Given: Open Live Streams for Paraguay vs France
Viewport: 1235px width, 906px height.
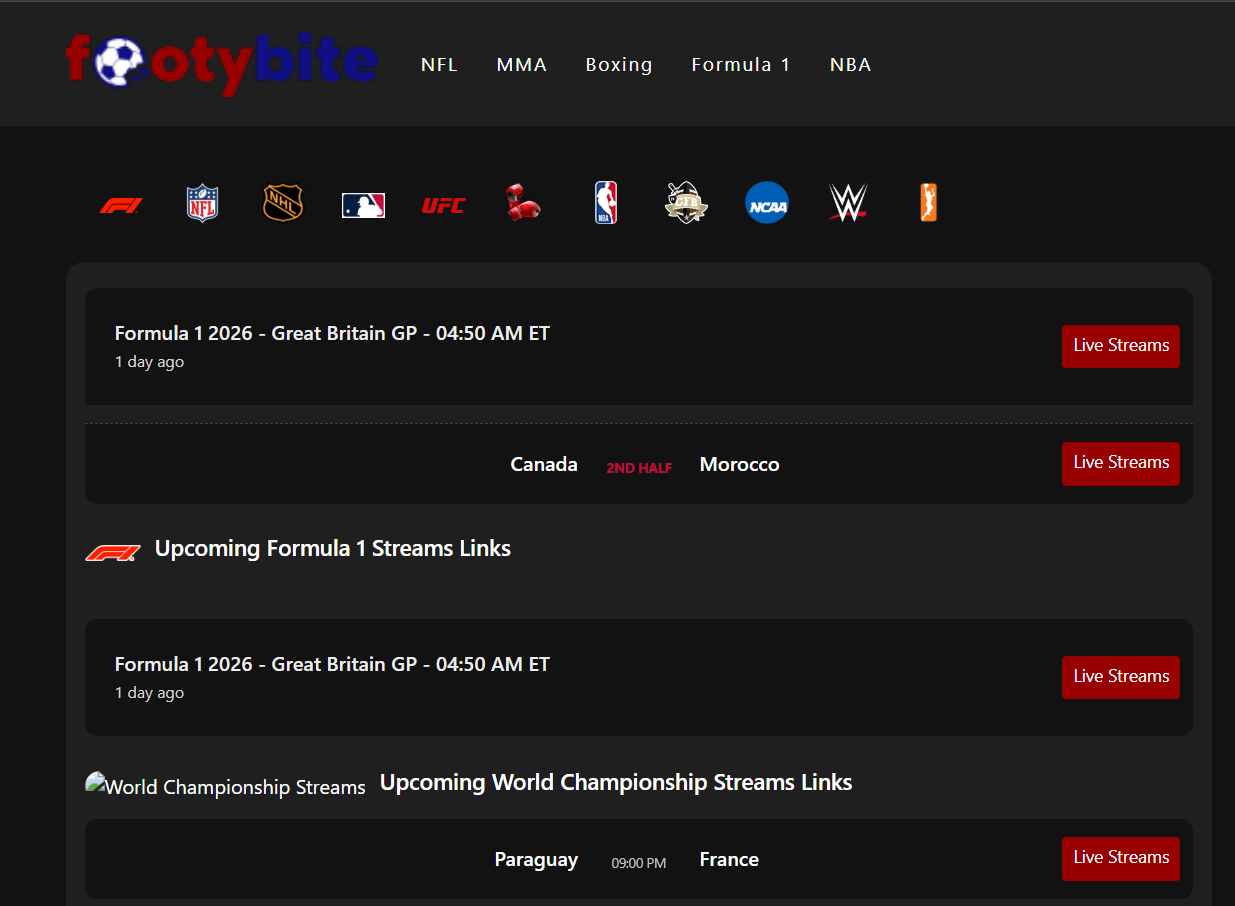Looking at the screenshot, I should 1121,858.
